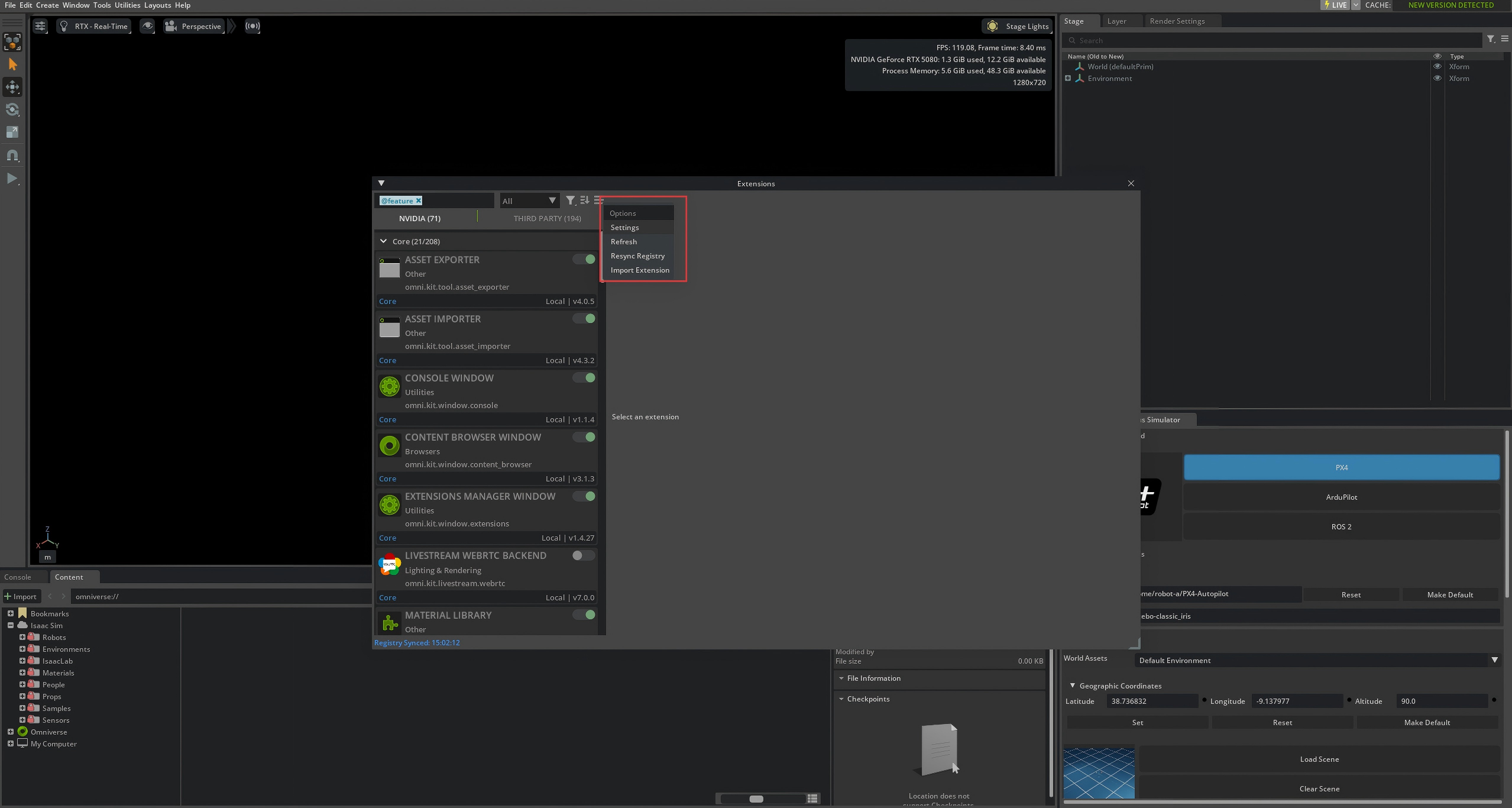1512x808 pixels.
Task: Click the Clear Scene button
Action: (x=1319, y=788)
